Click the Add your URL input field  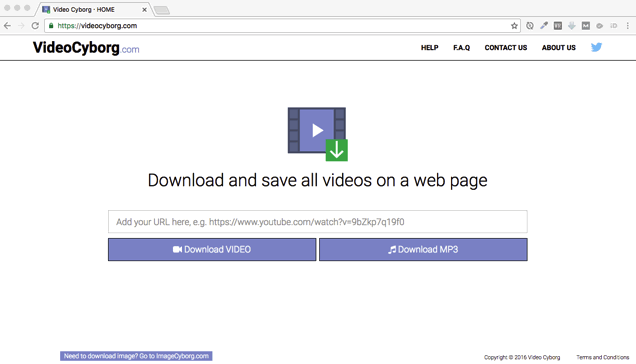[x=318, y=222]
